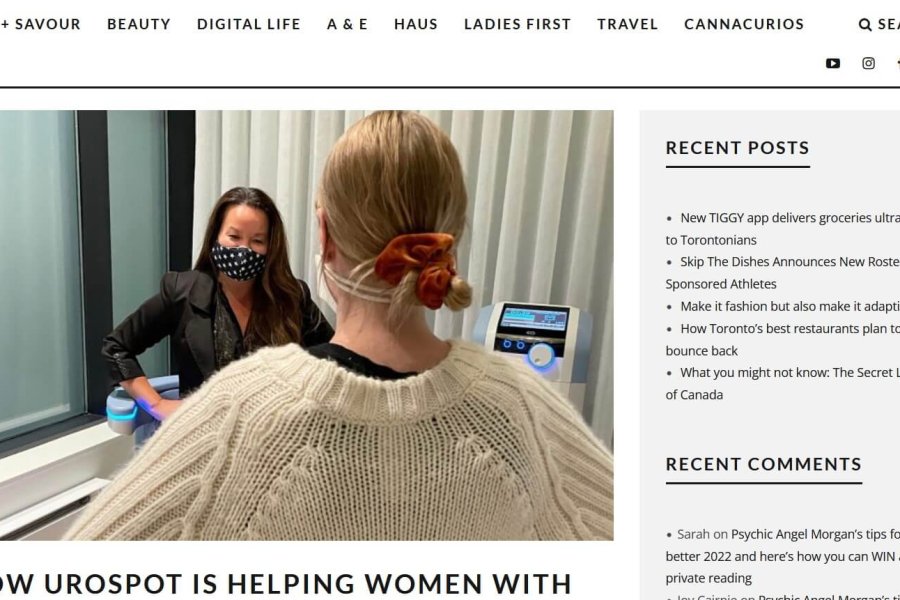Image resolution: width=900 pixels, height=600 pixels.
Task: Open Psychic Angel Morgan's tips link
Action: [x=783, y=556]
